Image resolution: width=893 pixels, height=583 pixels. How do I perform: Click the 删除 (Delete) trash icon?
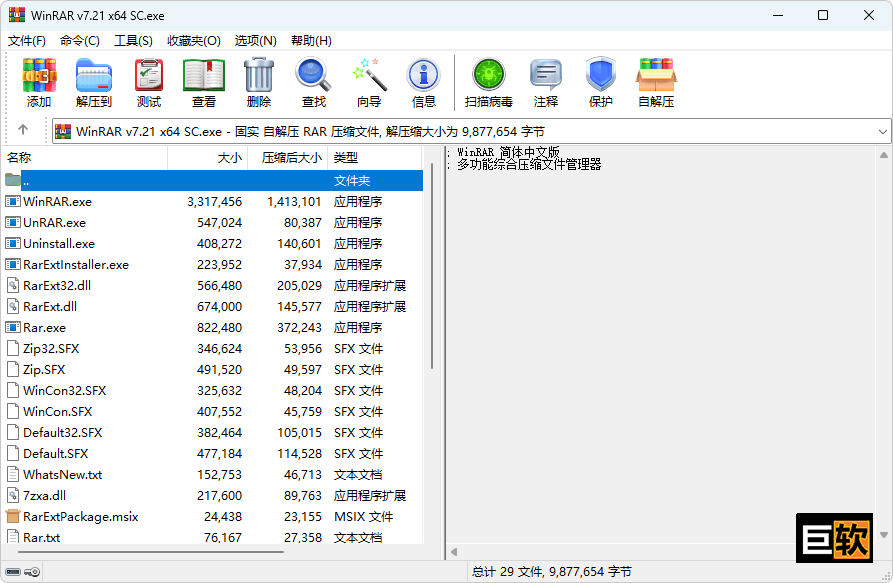pos(259,75)
